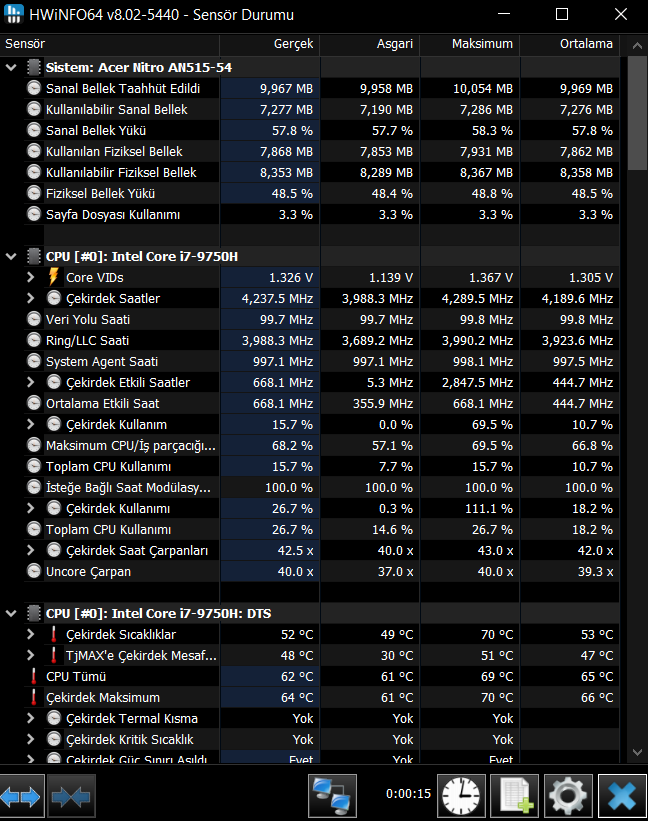The image size is (648, 821).
Task: Close sensors with the blue X button
Action: click(x=622, y=796)
